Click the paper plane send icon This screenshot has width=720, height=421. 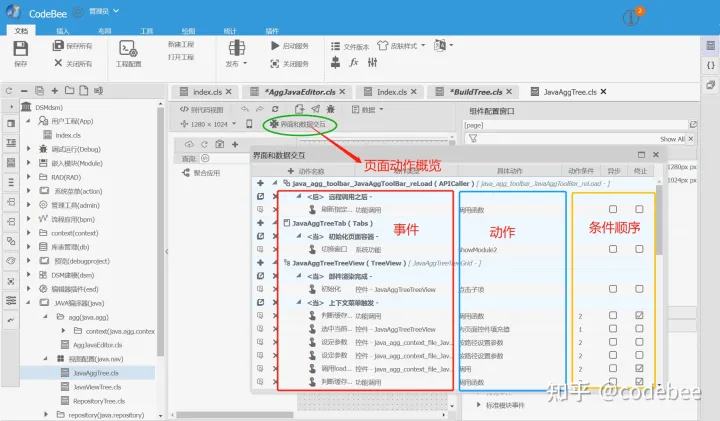point(315,109)
